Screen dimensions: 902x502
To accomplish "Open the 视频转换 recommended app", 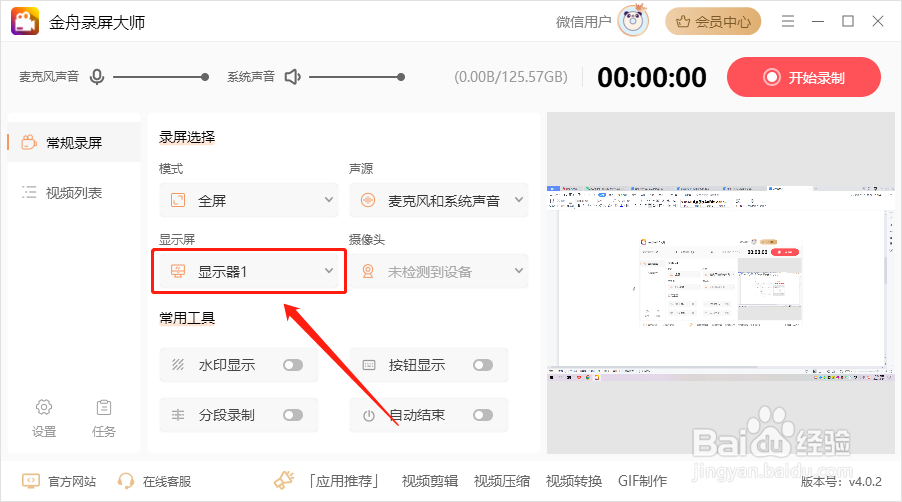I will [x=574, y=481].
